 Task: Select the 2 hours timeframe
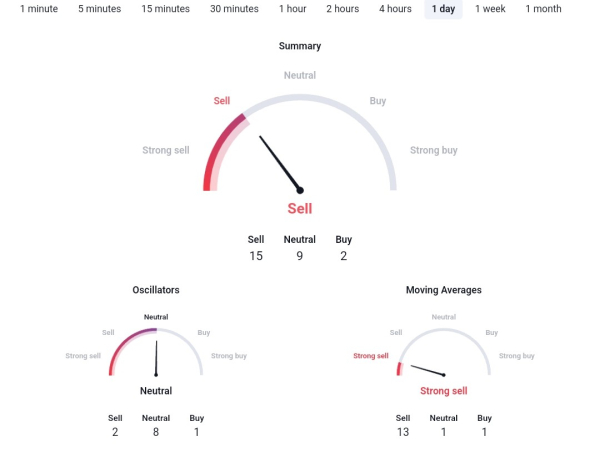[342, 9]
